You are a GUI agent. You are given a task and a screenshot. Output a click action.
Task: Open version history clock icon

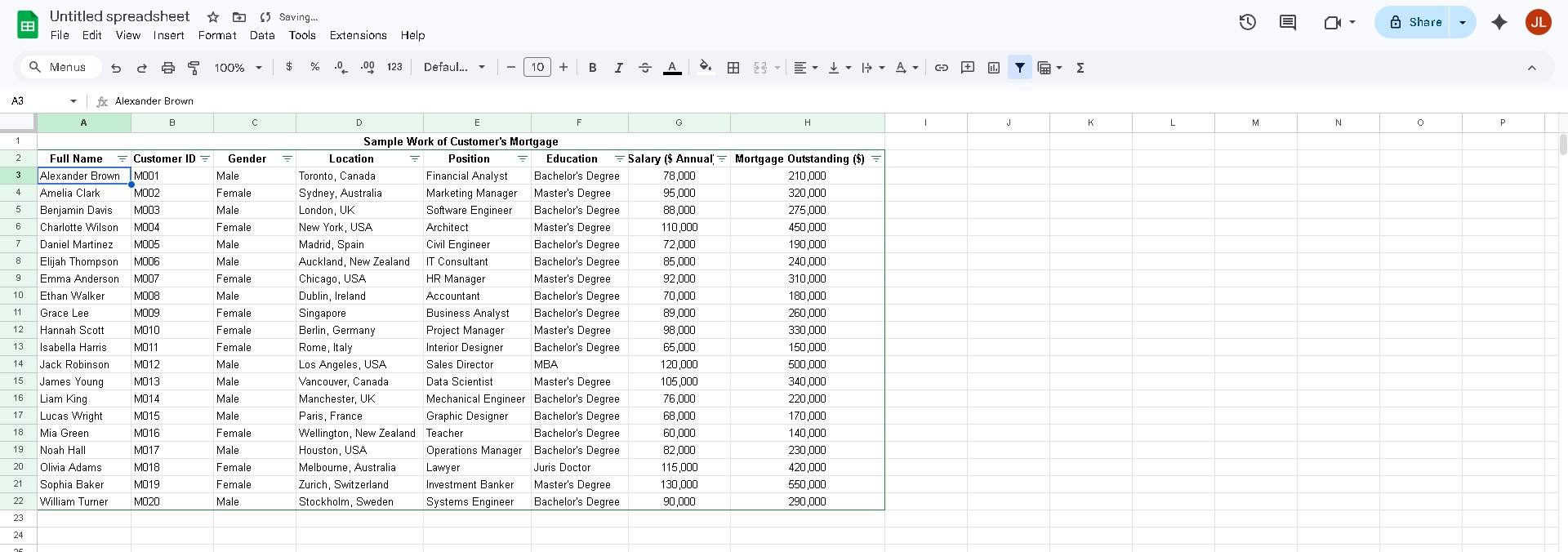1248,22
